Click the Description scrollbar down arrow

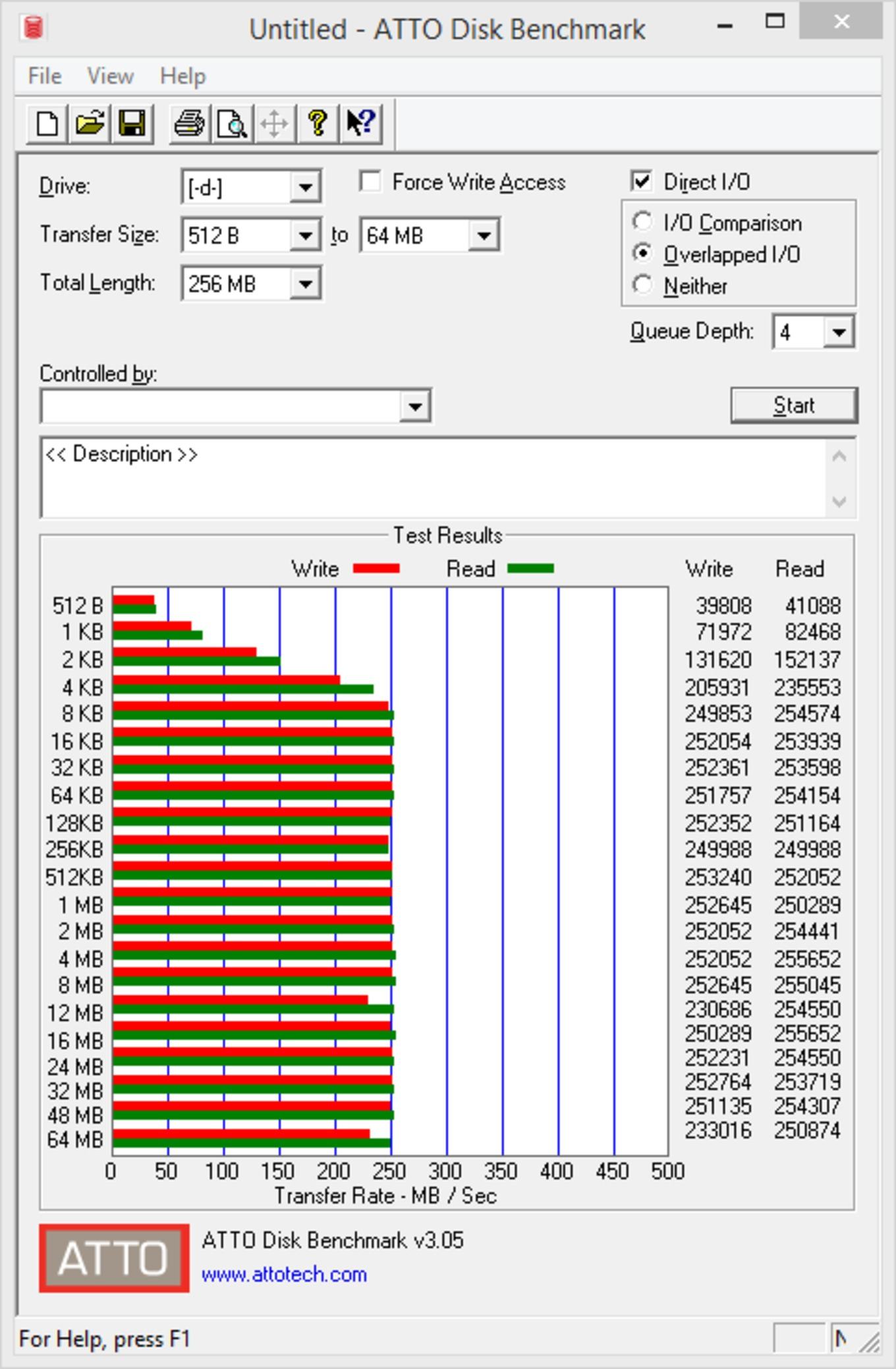[839, 502]
